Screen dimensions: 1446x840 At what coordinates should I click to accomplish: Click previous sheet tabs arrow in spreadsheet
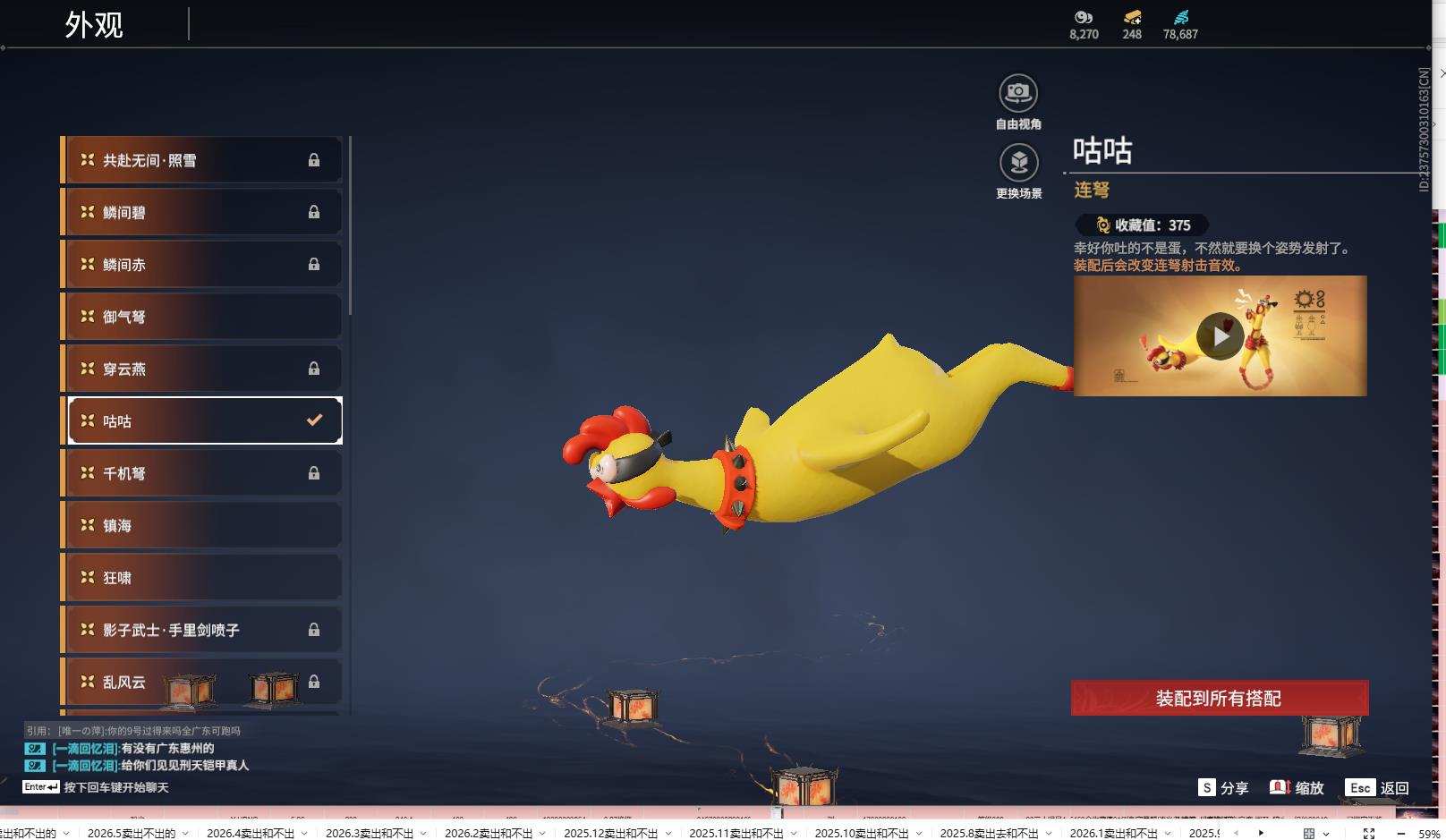point(1237,833)
